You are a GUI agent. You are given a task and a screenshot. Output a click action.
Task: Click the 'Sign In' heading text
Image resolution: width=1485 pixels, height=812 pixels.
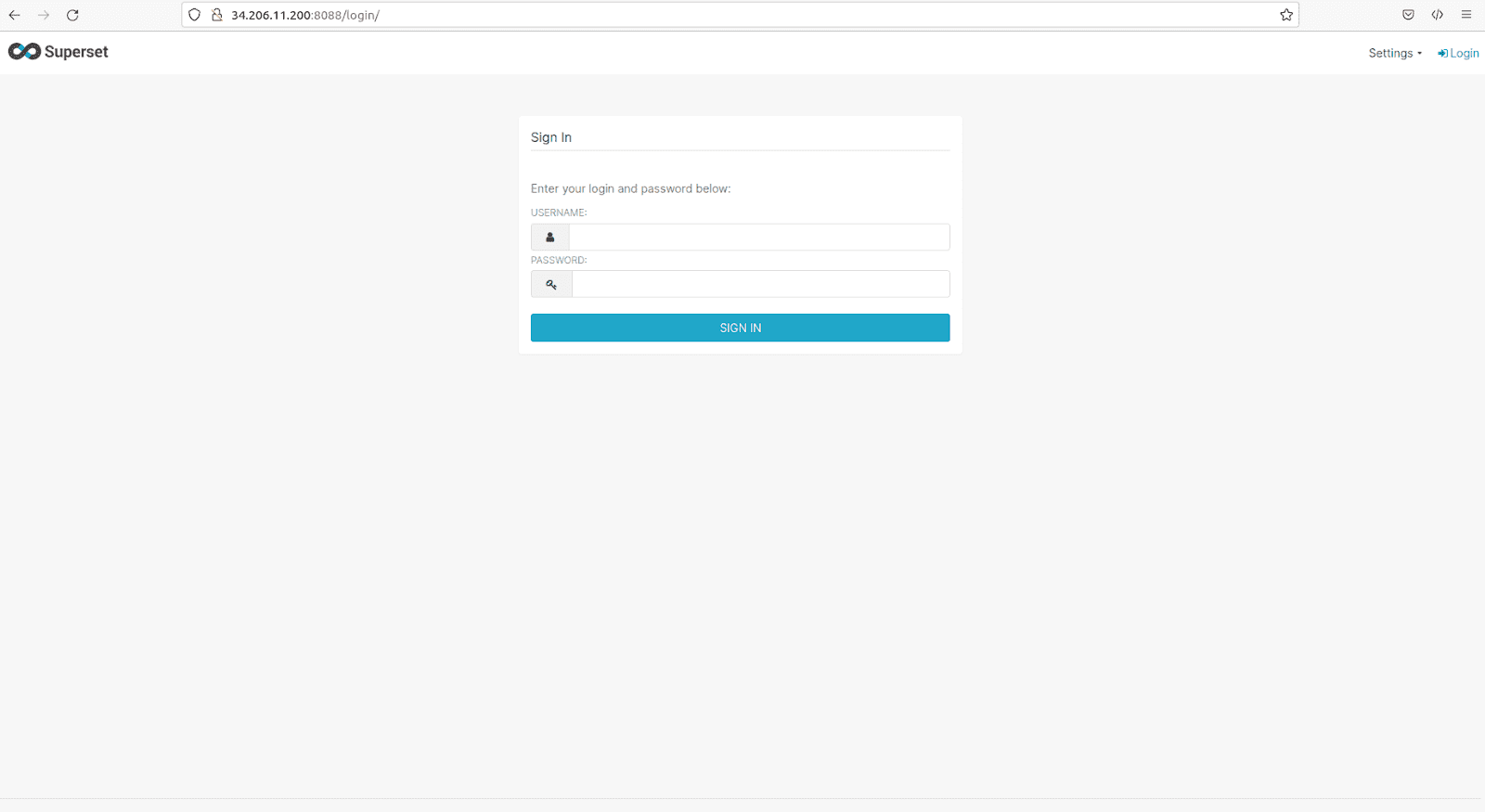[551, 137]
